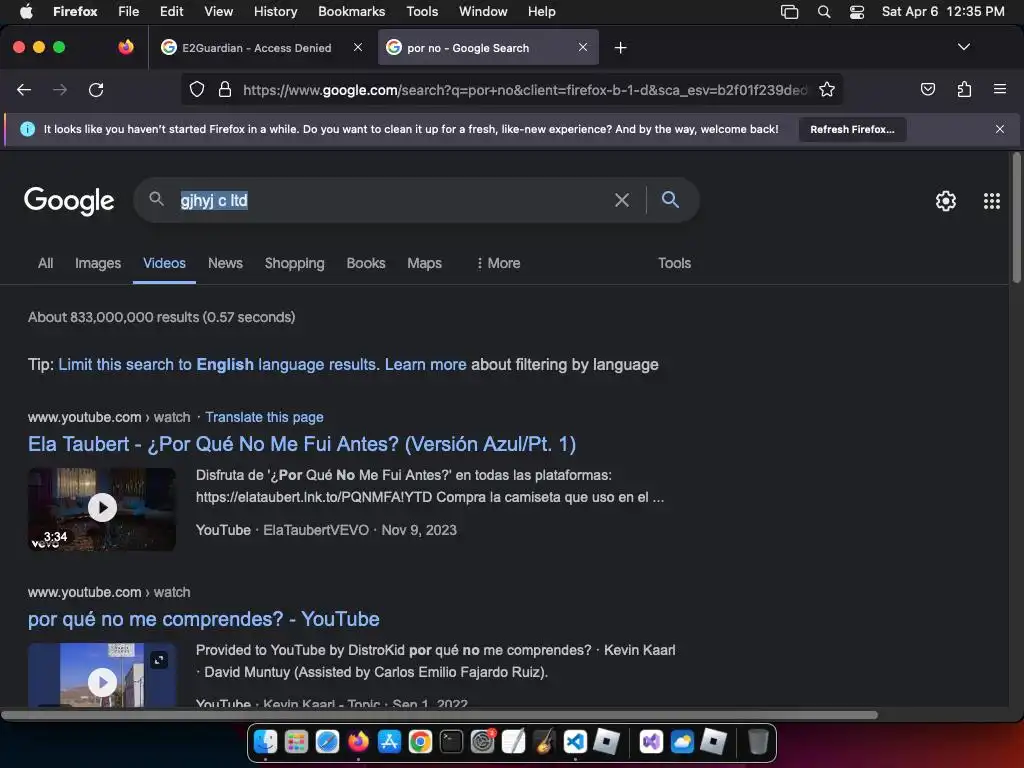Launch Google Chrome from the dock
The width and height of the screenshot is (1024, 768).
pos(421,742)
